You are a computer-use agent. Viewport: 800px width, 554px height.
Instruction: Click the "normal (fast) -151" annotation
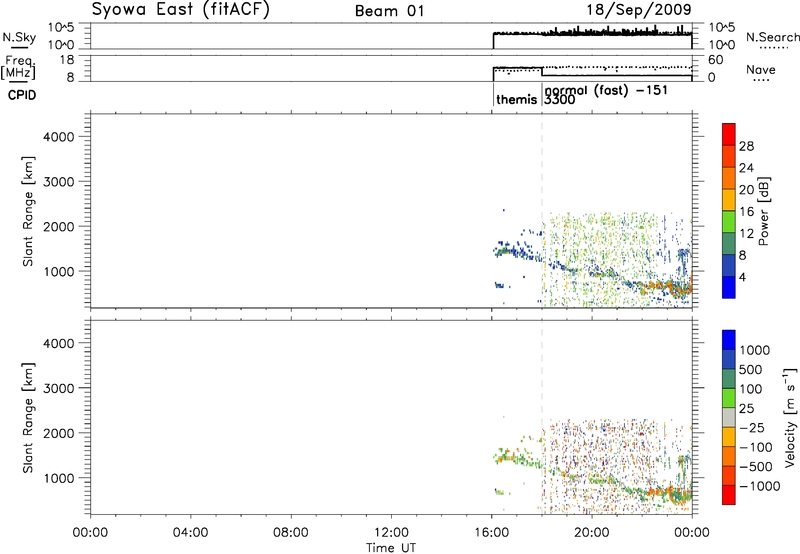606,91
